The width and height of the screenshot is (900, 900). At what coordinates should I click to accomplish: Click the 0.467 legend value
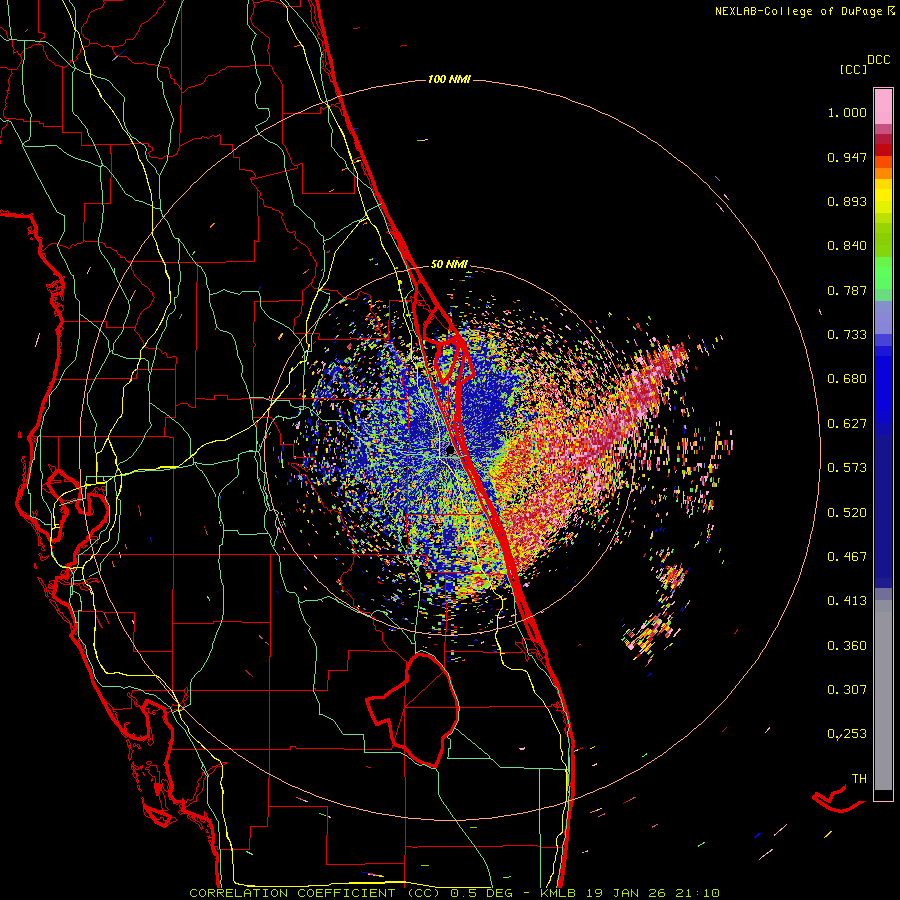pyautogui.click(x=847, y=556)
